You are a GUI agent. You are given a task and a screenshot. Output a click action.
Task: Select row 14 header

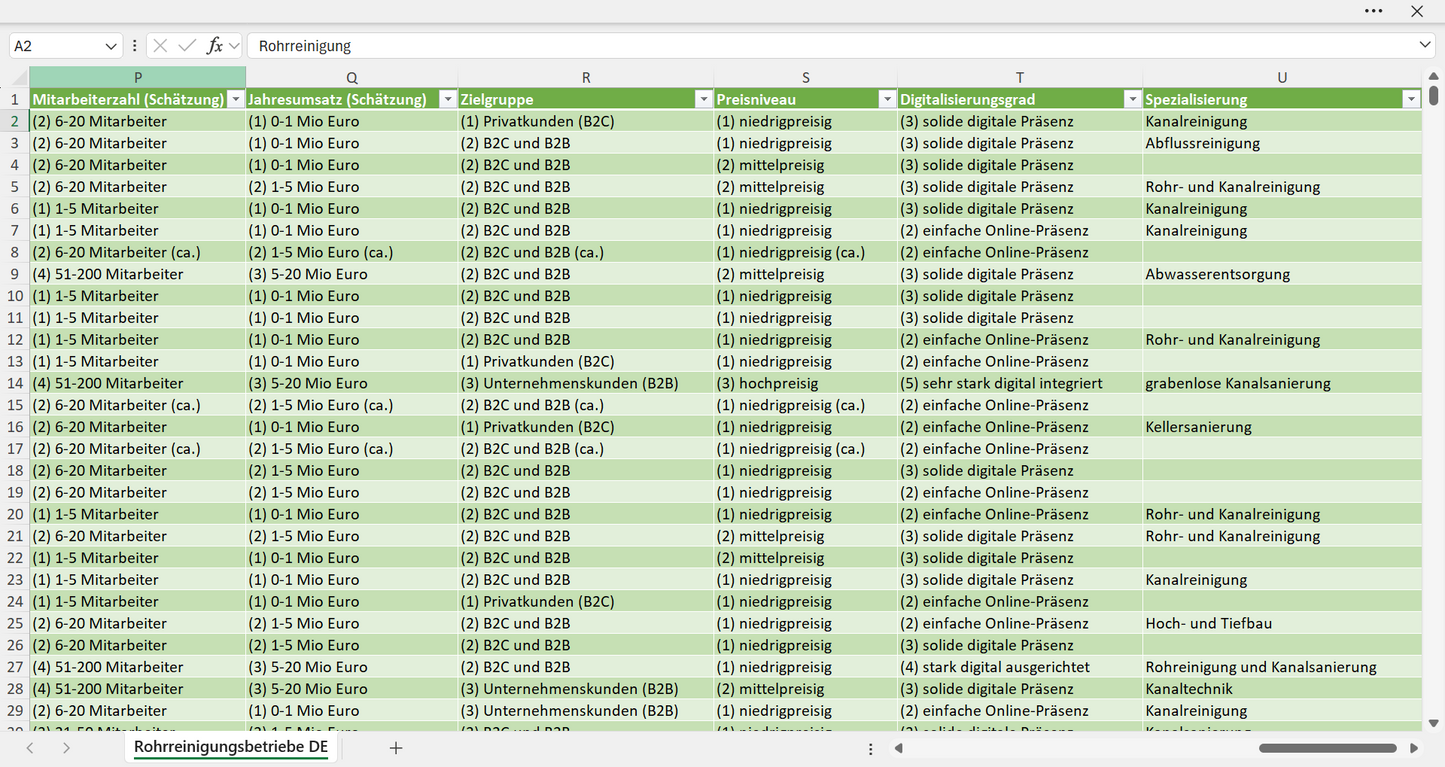point(15,383)
